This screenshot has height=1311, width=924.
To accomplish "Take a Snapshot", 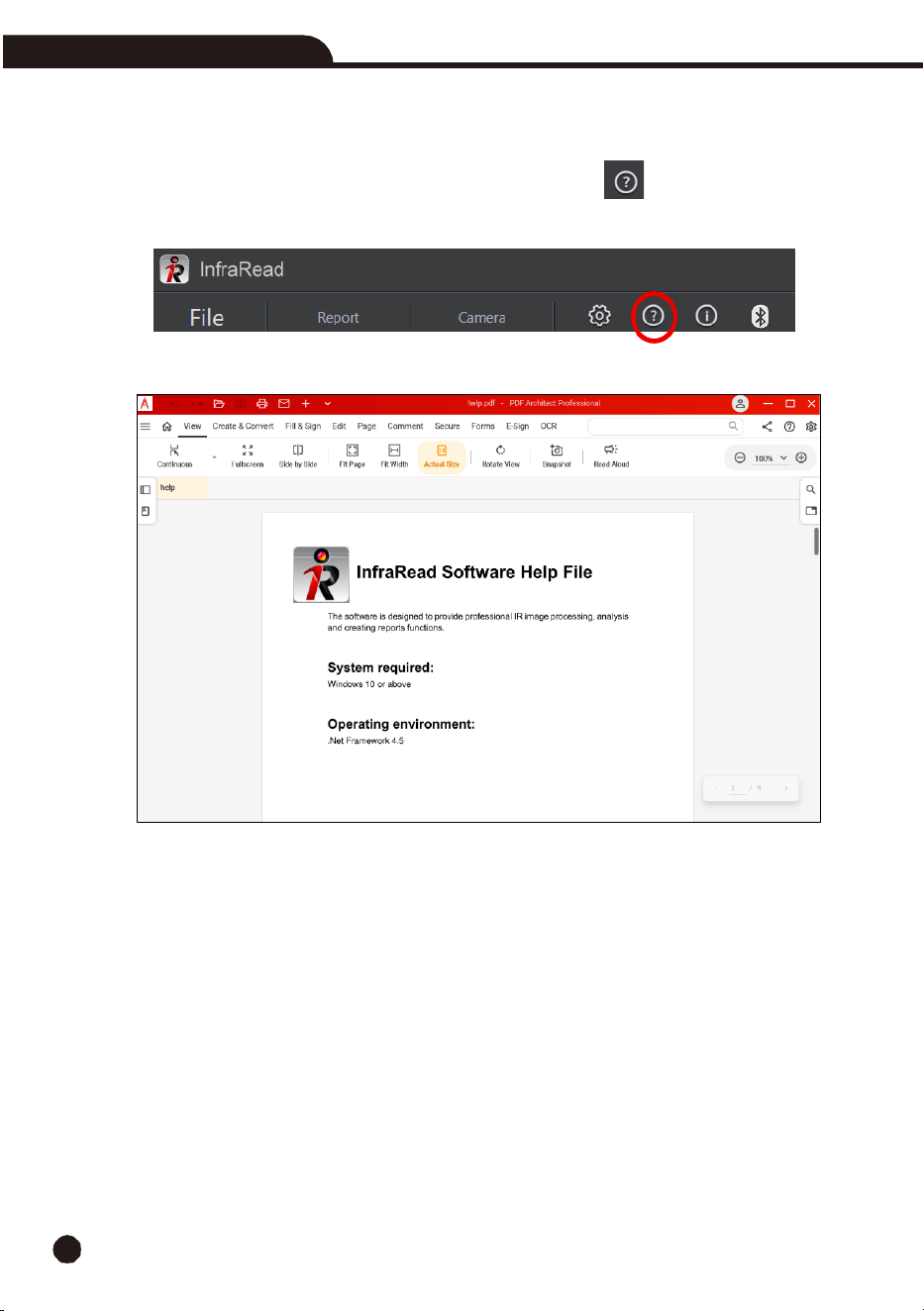I will coord(557,456).
